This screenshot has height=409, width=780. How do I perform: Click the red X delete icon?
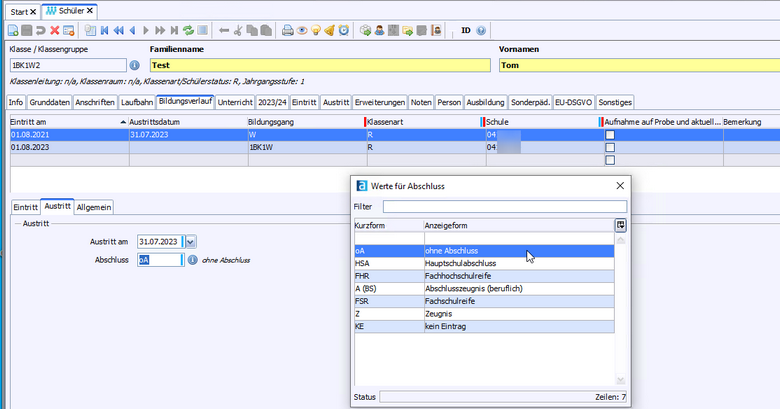pyautogui.click(x=55, y=30)
